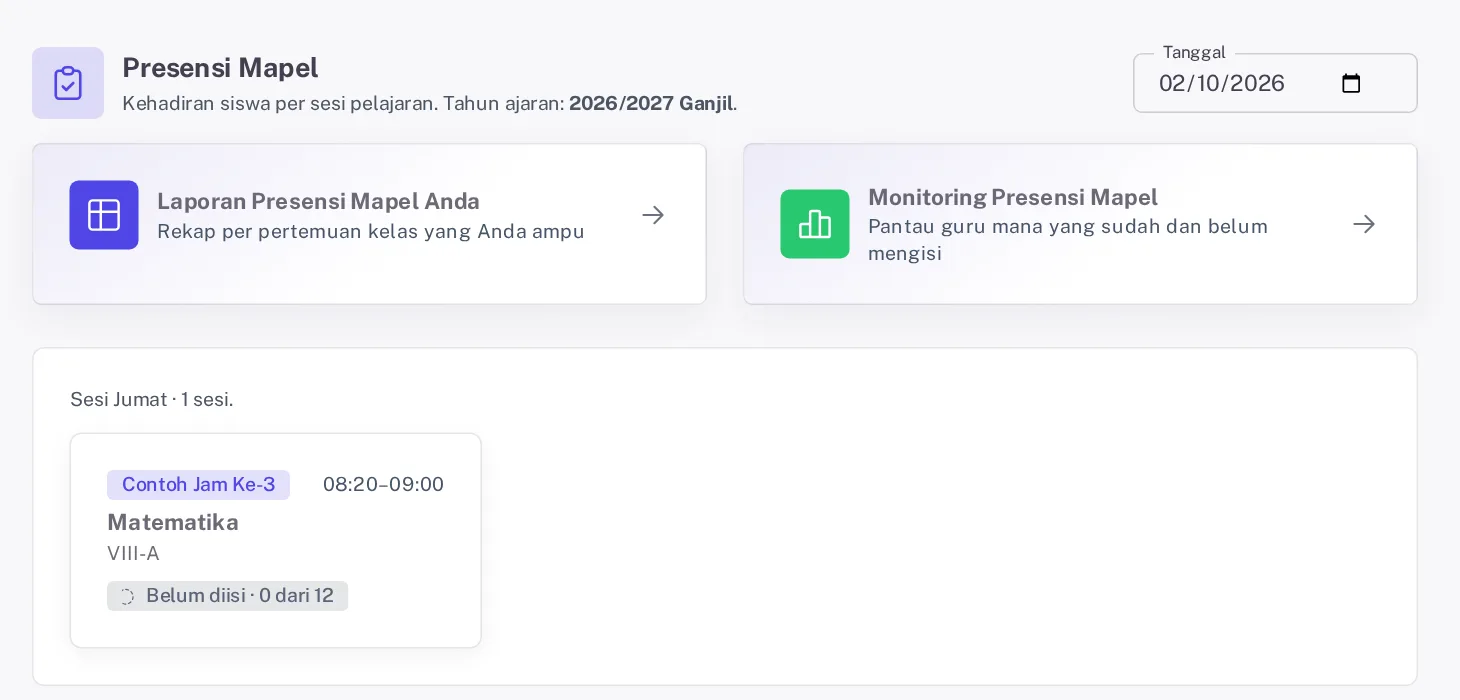Viewport: 1460px width, 700px height.
Task: Click Pantau guru mana yang sudah description
Action: [x=1068, y=240]
